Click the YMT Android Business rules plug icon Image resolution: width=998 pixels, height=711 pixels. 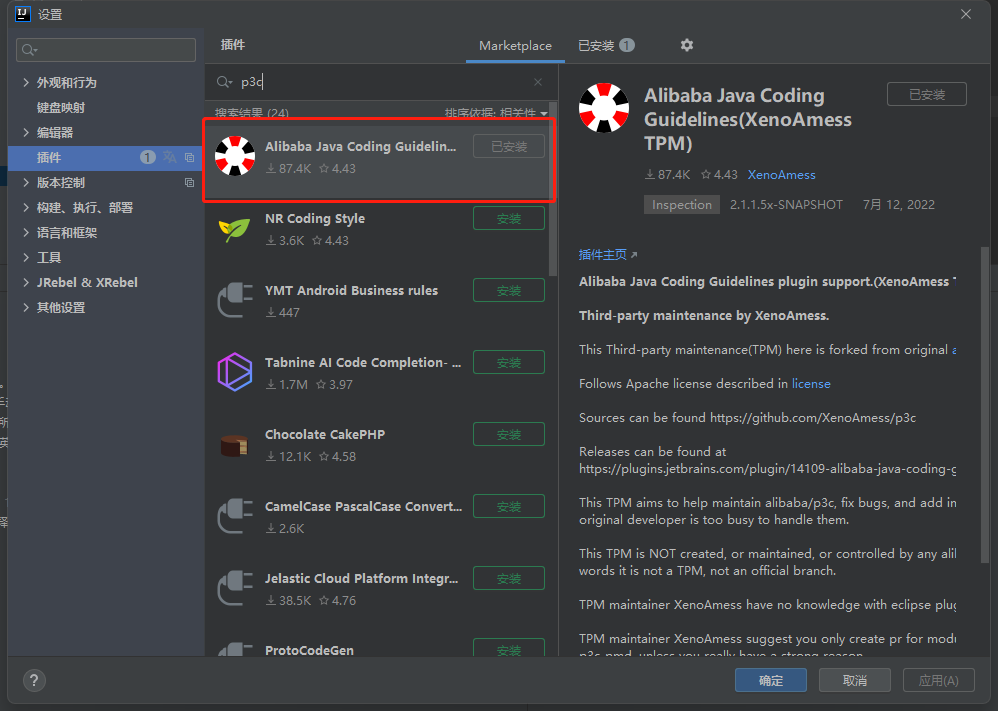click(235, 300)
